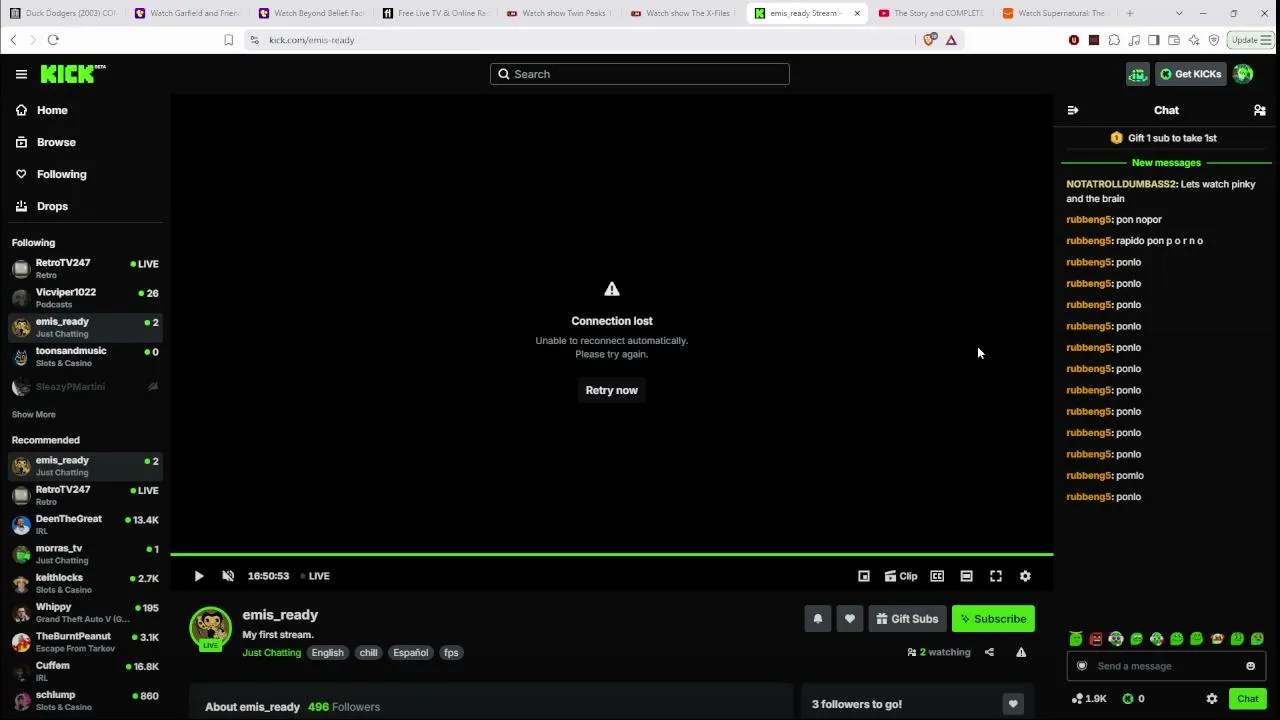
Task: Report stream with warning triangle icon
Action: 1021,652
